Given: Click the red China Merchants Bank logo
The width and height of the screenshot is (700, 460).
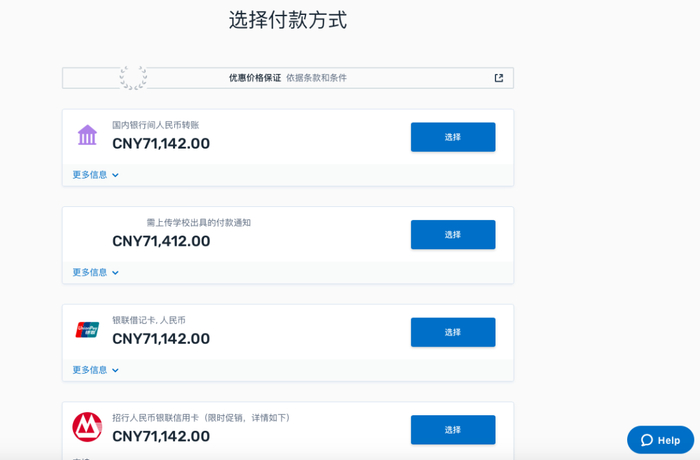Looking at the screenshot, I should [x=87, y=427].
